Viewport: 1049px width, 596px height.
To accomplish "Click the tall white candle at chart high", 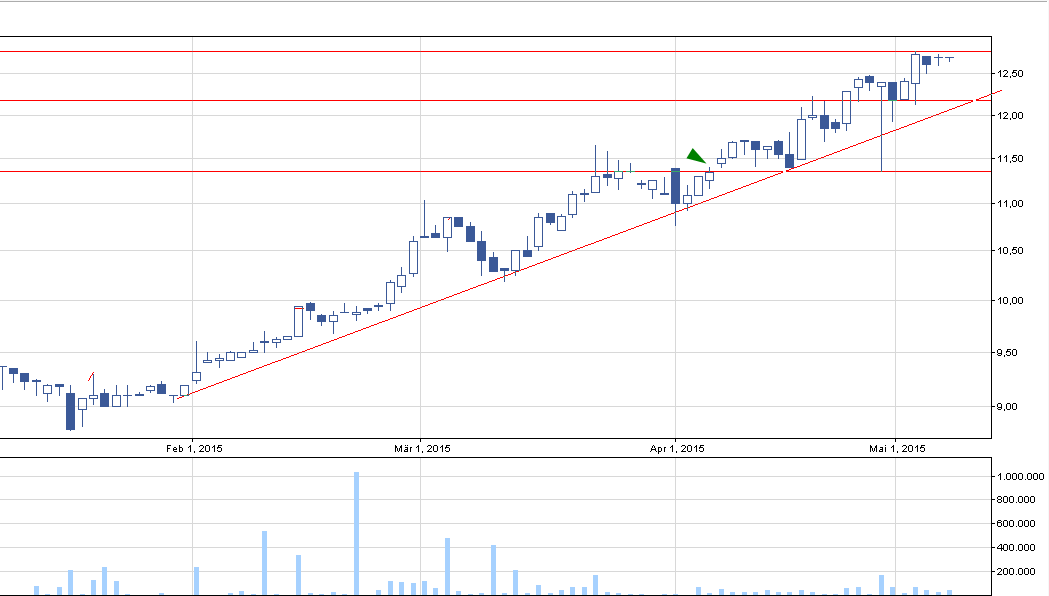I will (x=915, y=76).
